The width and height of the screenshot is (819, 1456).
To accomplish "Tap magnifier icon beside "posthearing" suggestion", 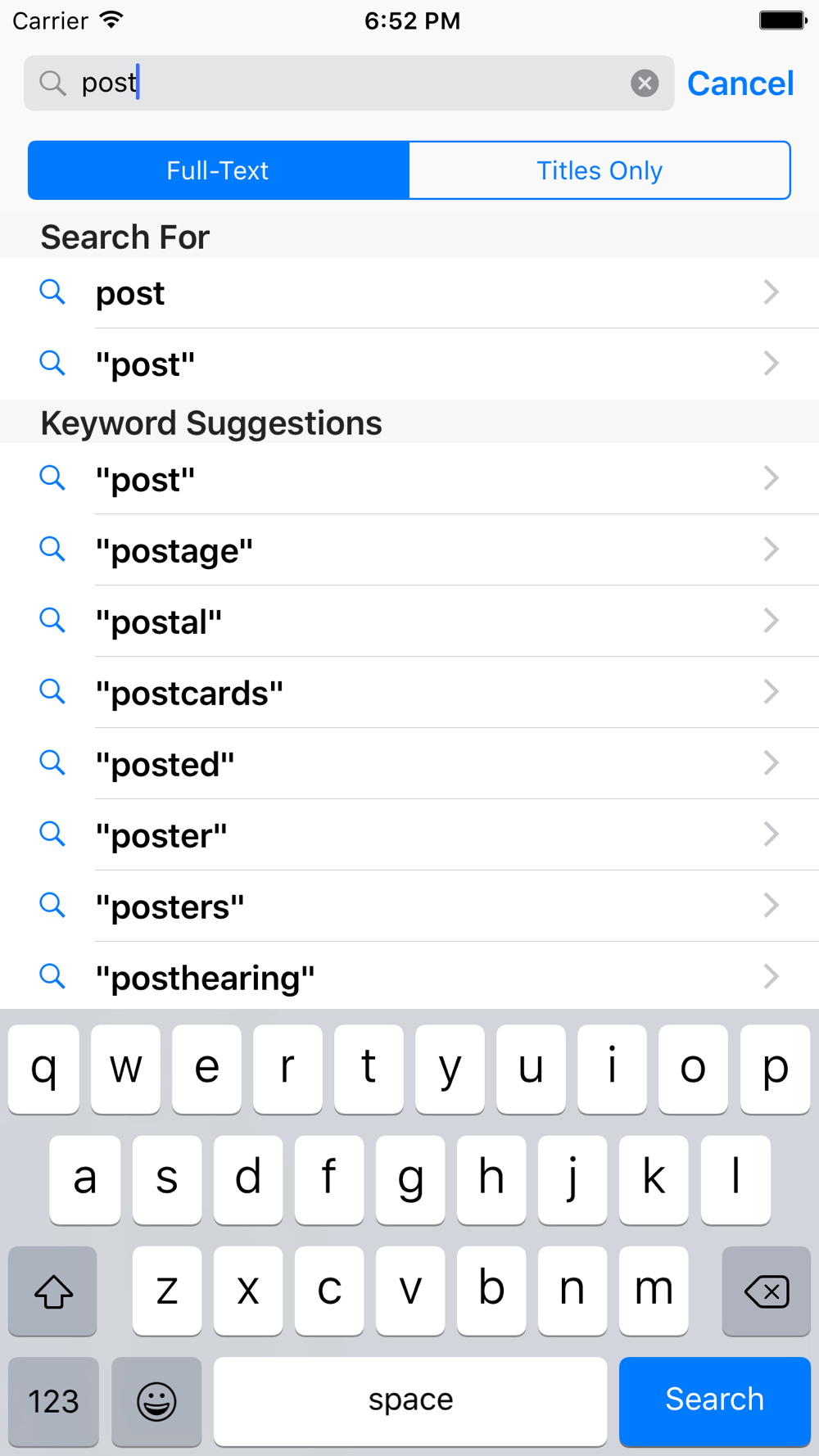I will point(52,976).
